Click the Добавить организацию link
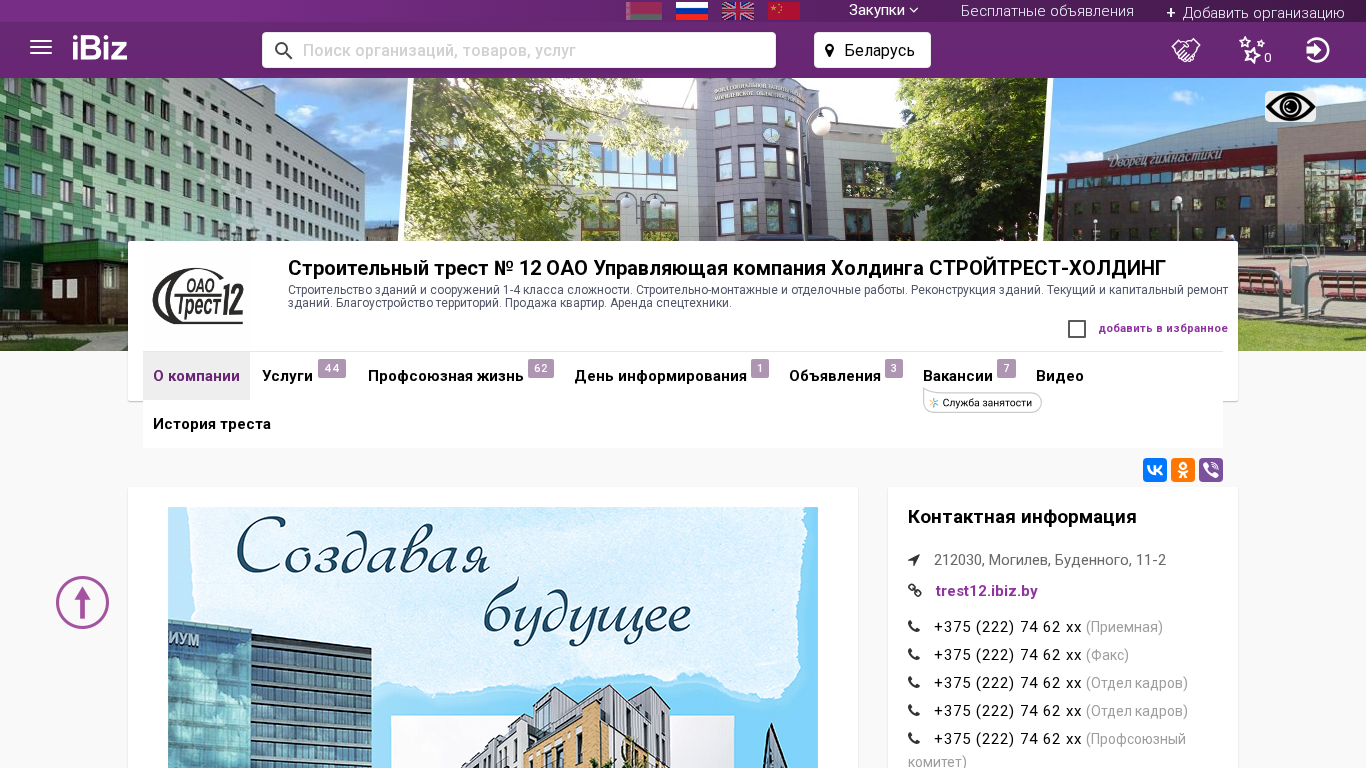The image size is (1366, 768). pos(1264,13)
